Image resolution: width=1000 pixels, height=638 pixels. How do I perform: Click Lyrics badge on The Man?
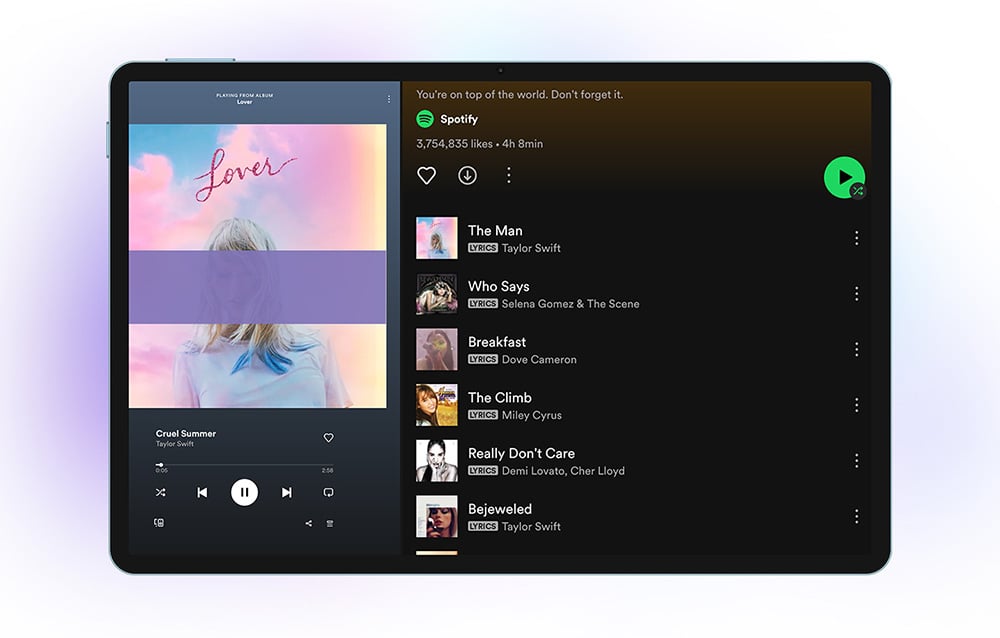coord(483,248)
